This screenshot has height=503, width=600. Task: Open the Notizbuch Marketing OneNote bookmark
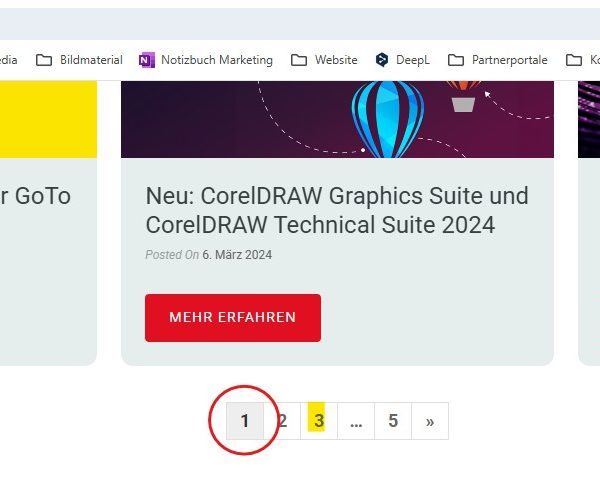[206, 60]
